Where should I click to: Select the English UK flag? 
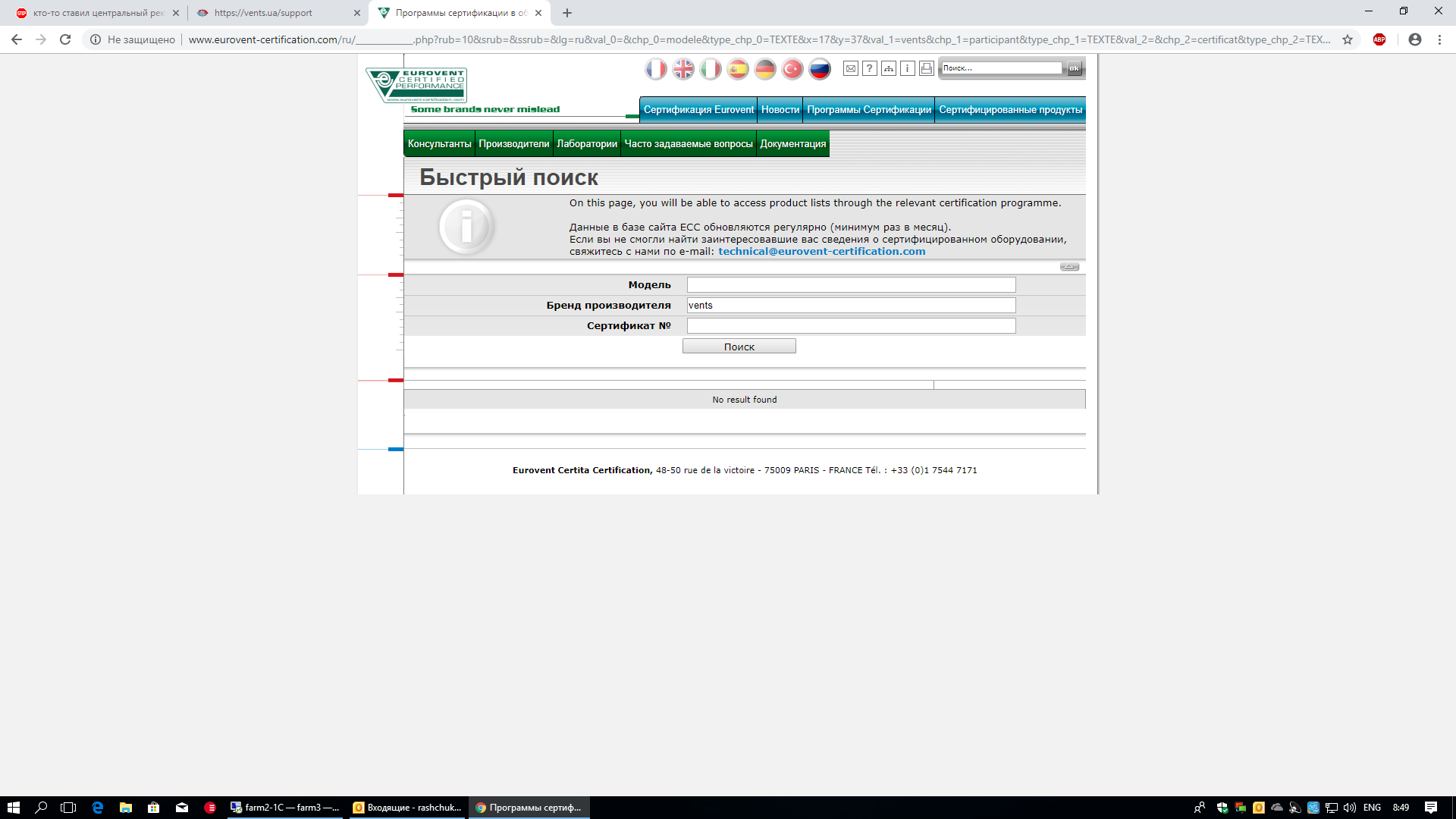(x=683, y=69)
